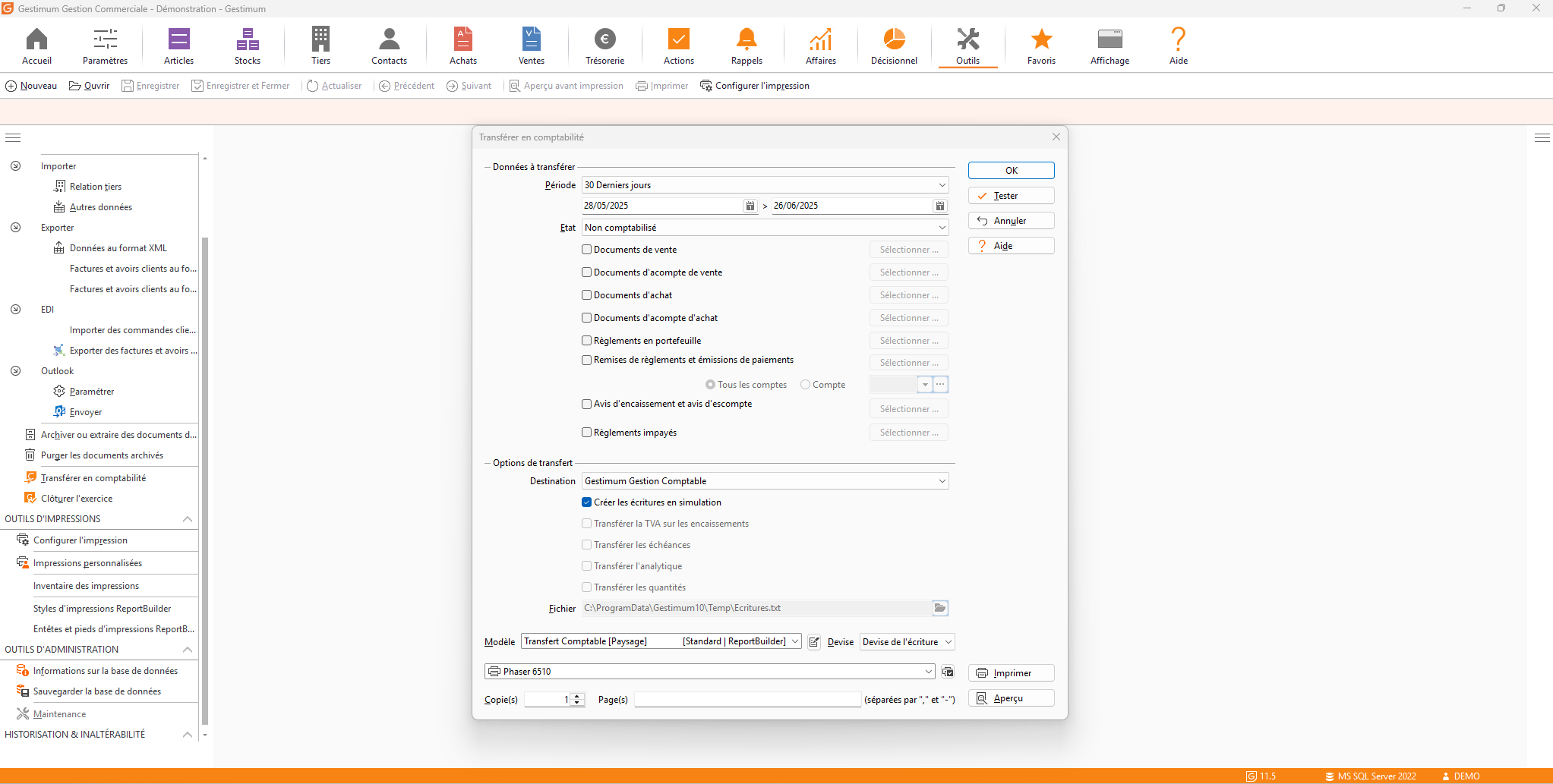This screenshot has height=784, width=1553.
Task: Collapse the Exporter tree group
Action: tap(15, 227)
